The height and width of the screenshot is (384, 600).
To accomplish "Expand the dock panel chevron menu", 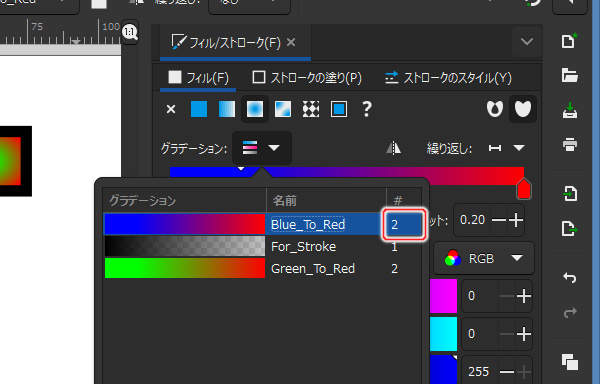I will coord(527,41).
